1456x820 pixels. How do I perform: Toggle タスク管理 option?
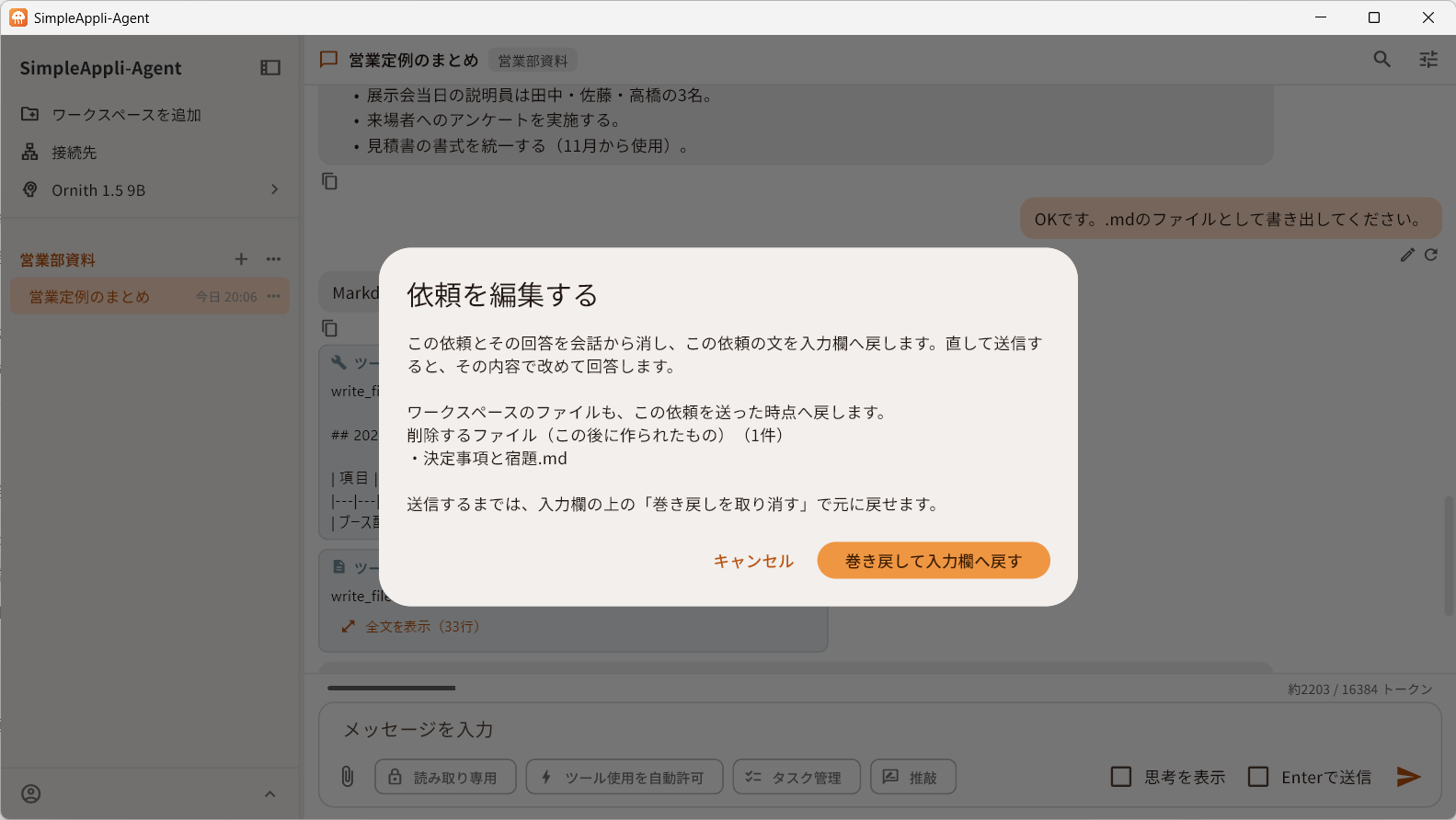[x=797, y=777]
